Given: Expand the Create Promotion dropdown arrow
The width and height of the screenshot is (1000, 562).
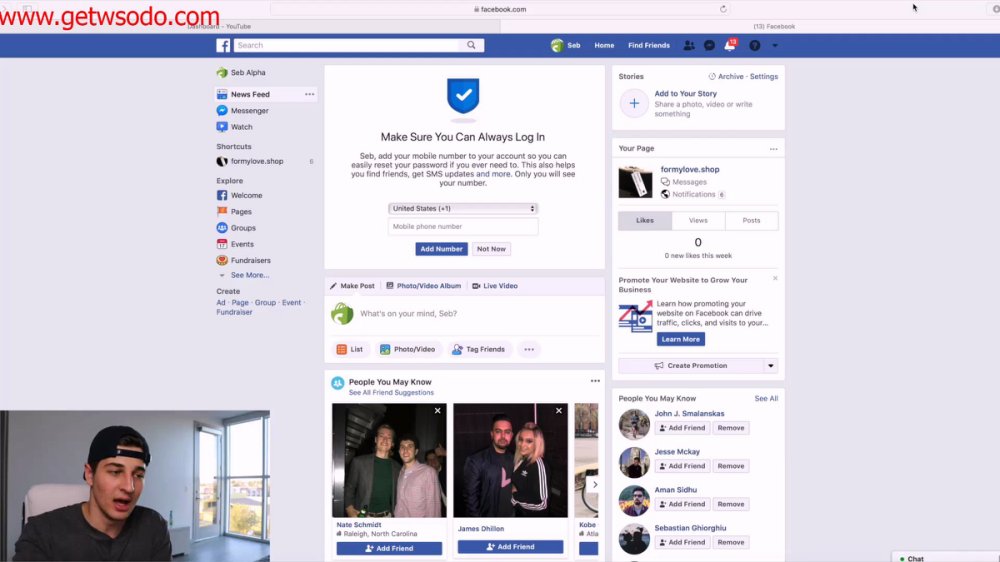Looking at the screenshot, I should click(x=770, y=366).
